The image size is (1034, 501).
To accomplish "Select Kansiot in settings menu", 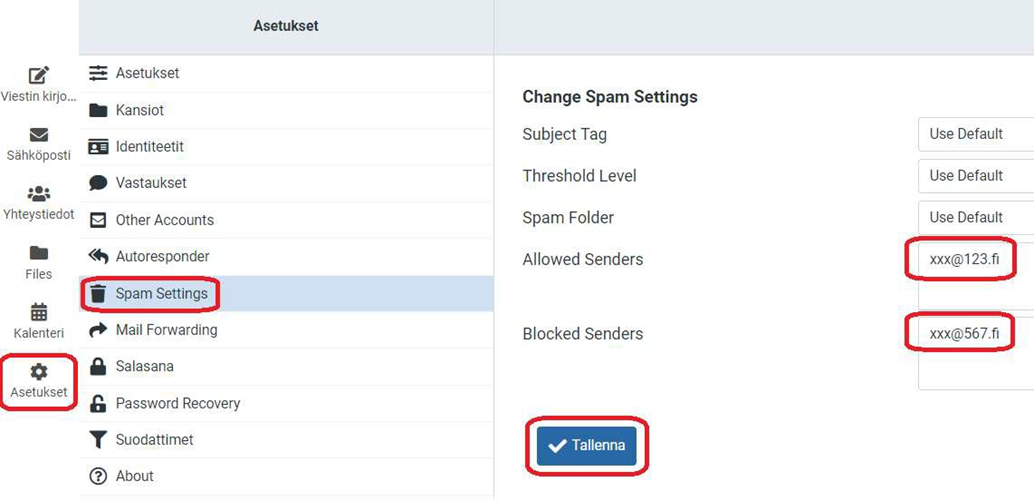I will point(140,110).
